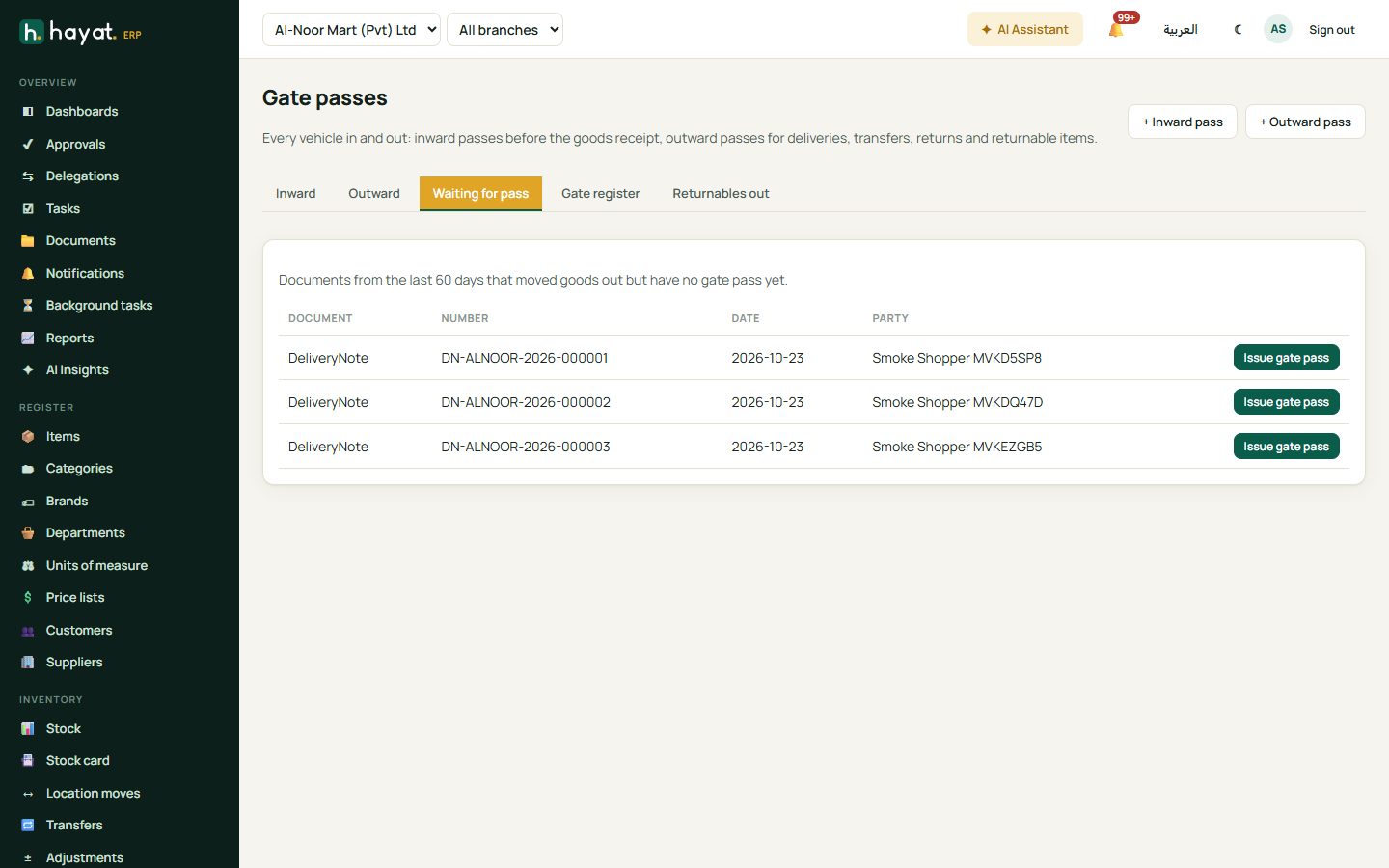Switch language to العربية

[x=1181, y=29]
